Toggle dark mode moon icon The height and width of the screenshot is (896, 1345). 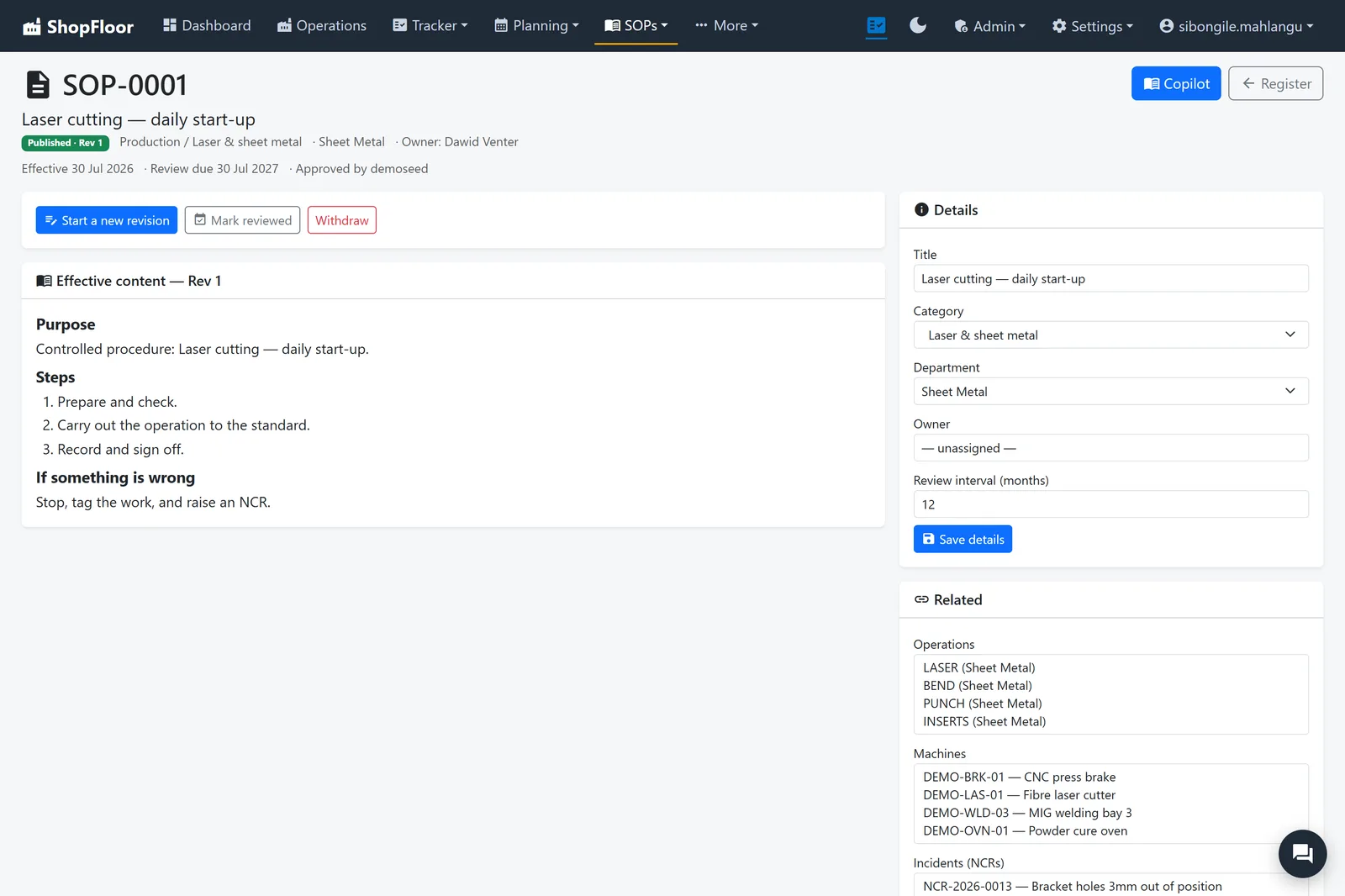click(918, 26)
